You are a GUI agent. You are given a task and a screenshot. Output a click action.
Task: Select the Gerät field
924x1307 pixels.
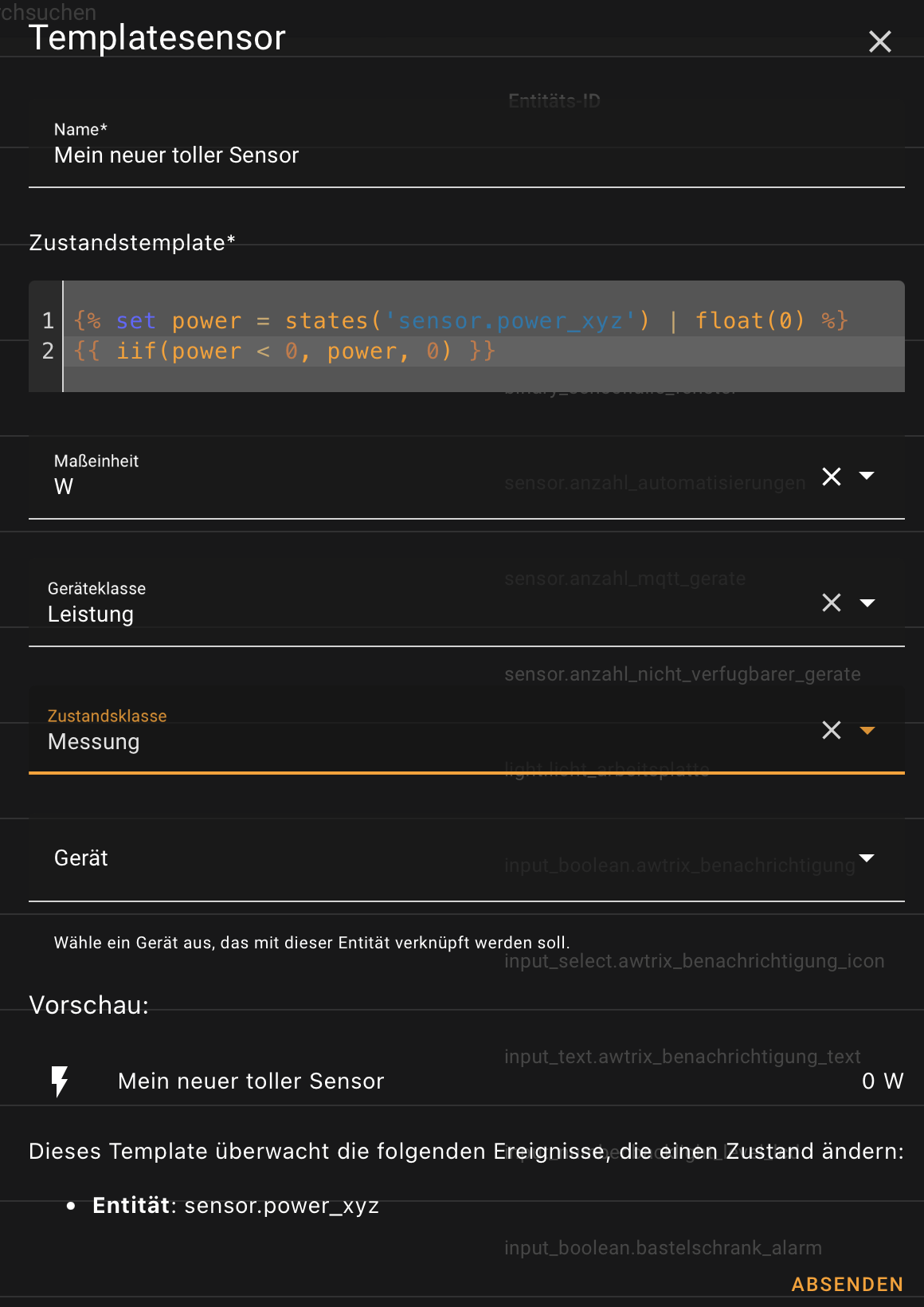(x=467, y=858)
